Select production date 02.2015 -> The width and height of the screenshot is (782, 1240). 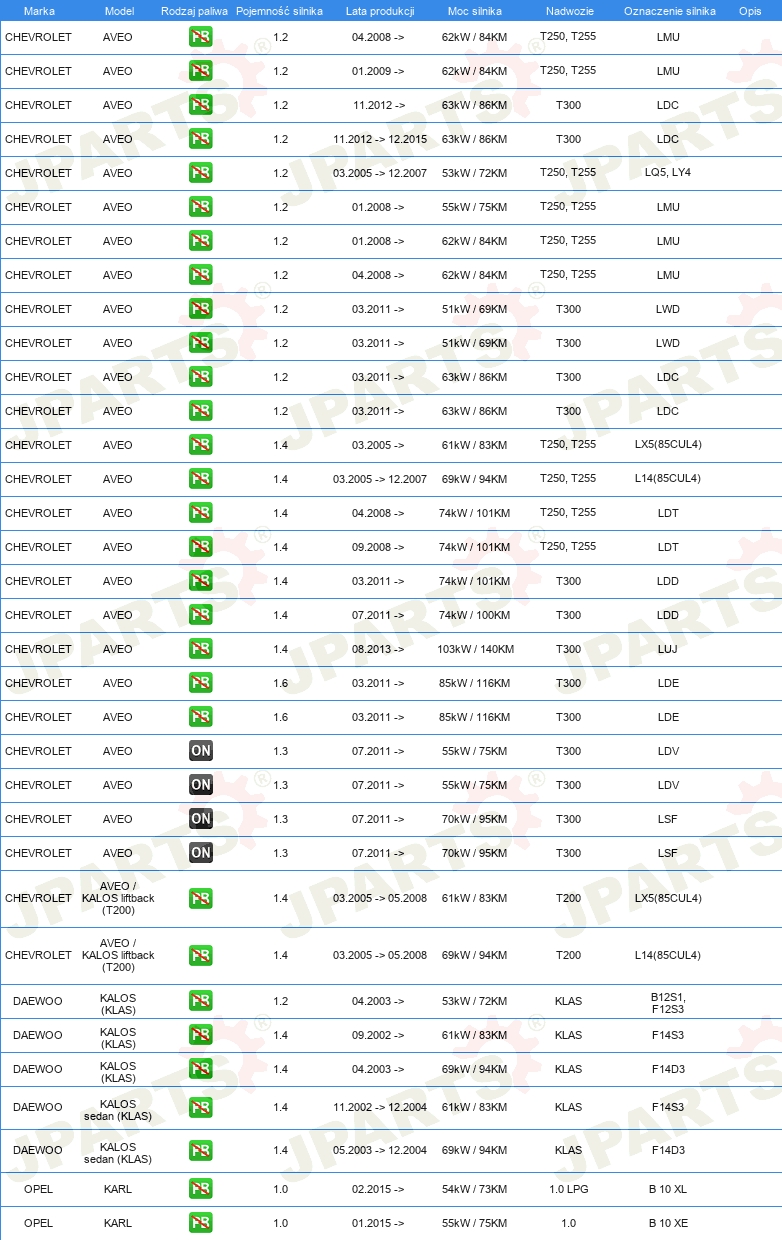(x=378, y=1189)
